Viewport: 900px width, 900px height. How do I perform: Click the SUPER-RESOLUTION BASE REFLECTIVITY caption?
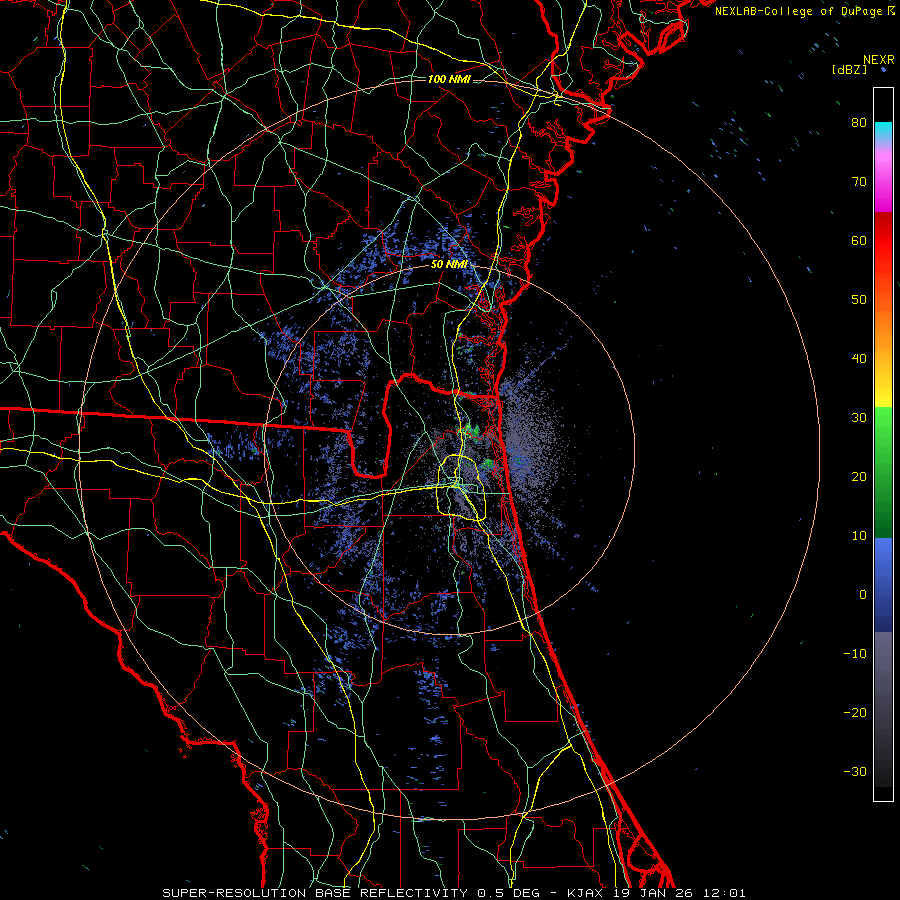[x=315, y=893]
